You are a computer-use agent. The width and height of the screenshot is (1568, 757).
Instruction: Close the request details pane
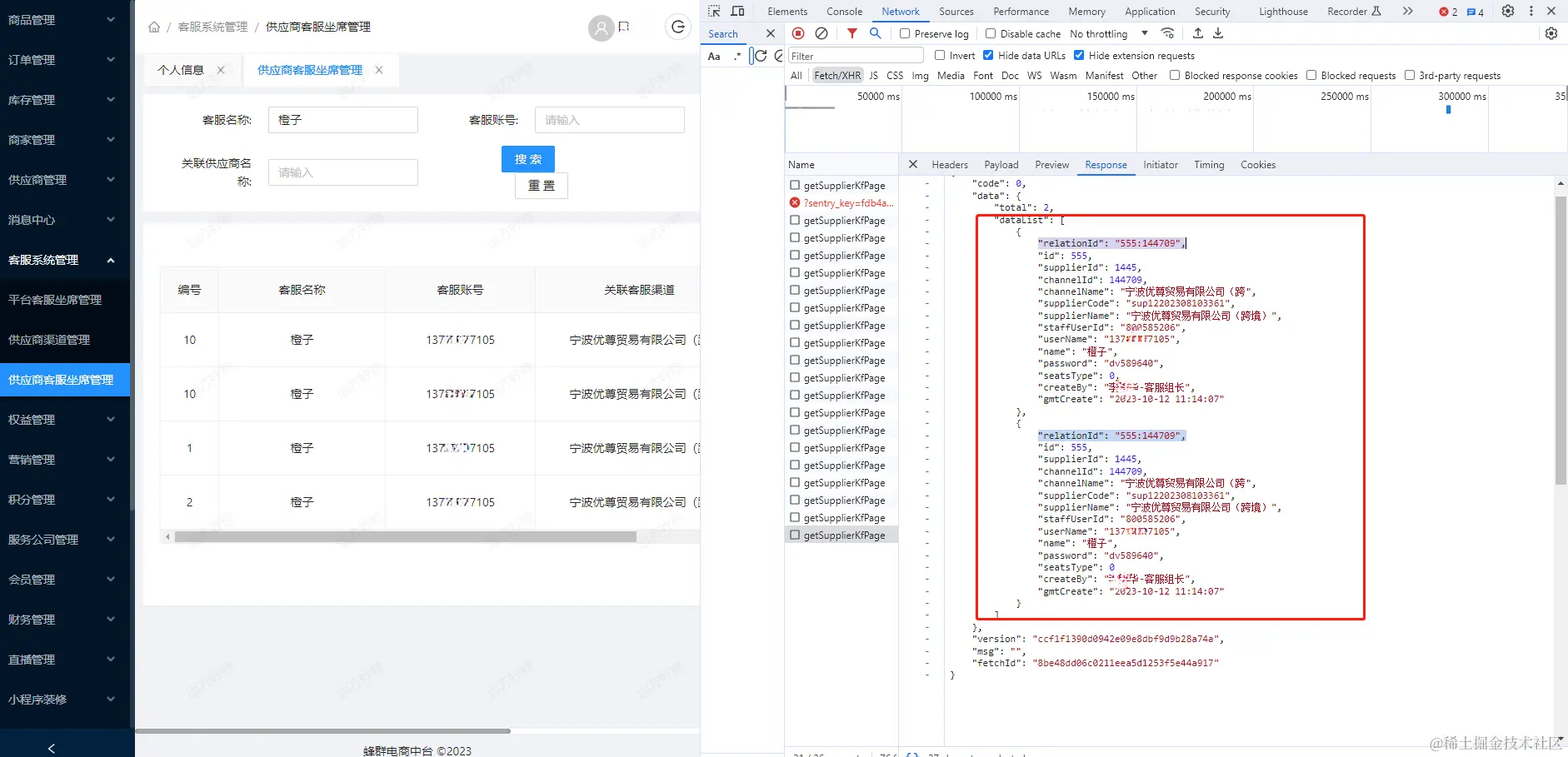[912, 164]
